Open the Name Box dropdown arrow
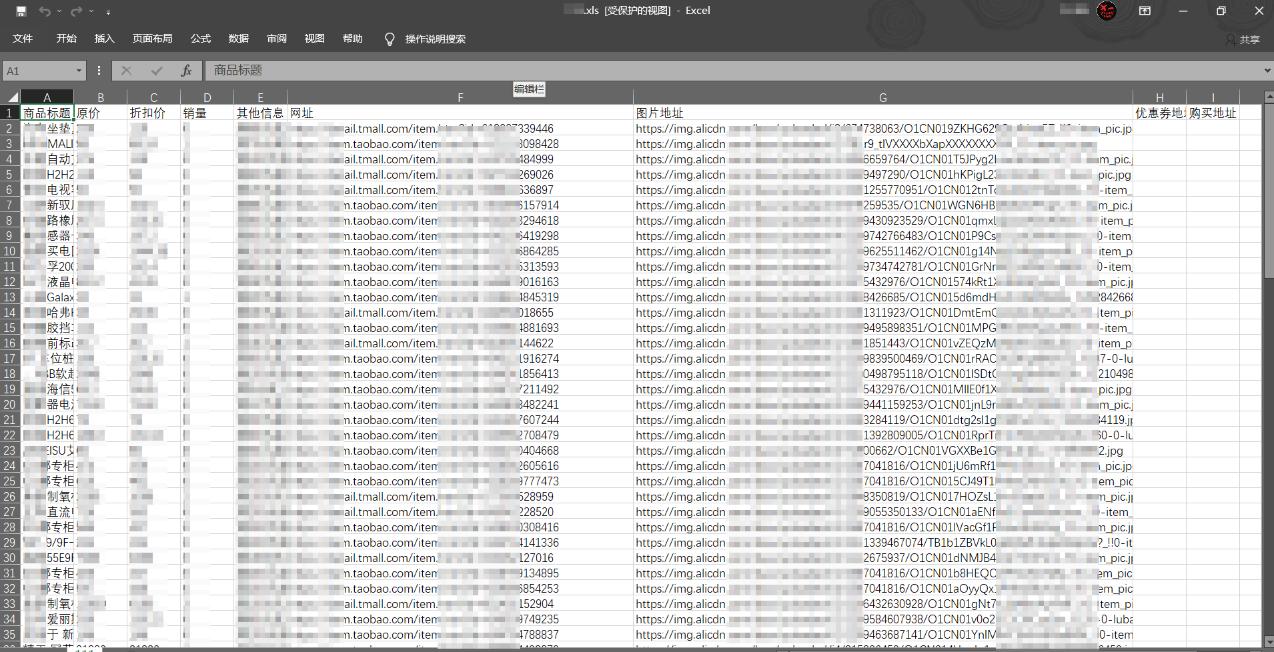 click(80, 71)
